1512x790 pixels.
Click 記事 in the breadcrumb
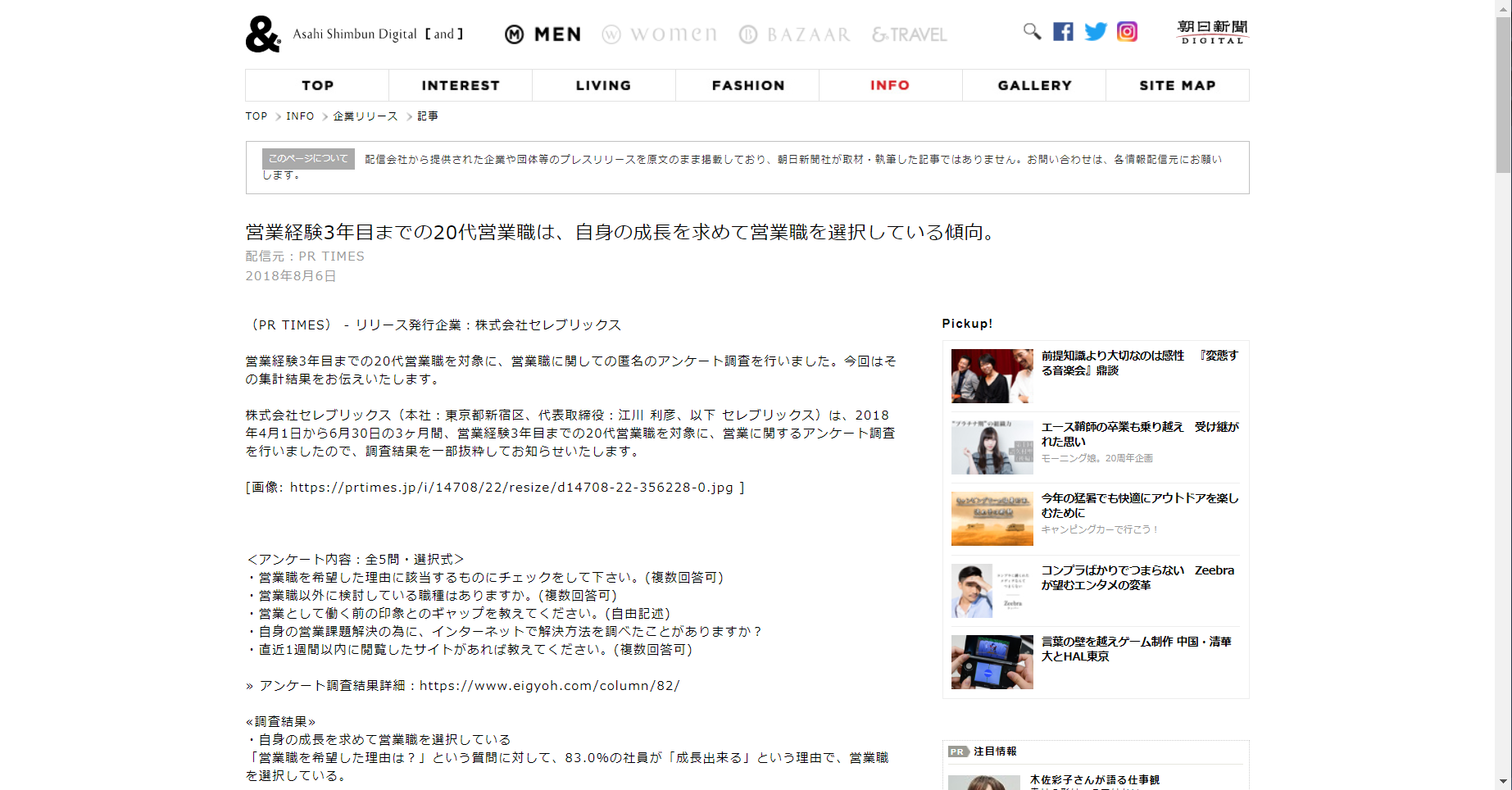[428, 116]
